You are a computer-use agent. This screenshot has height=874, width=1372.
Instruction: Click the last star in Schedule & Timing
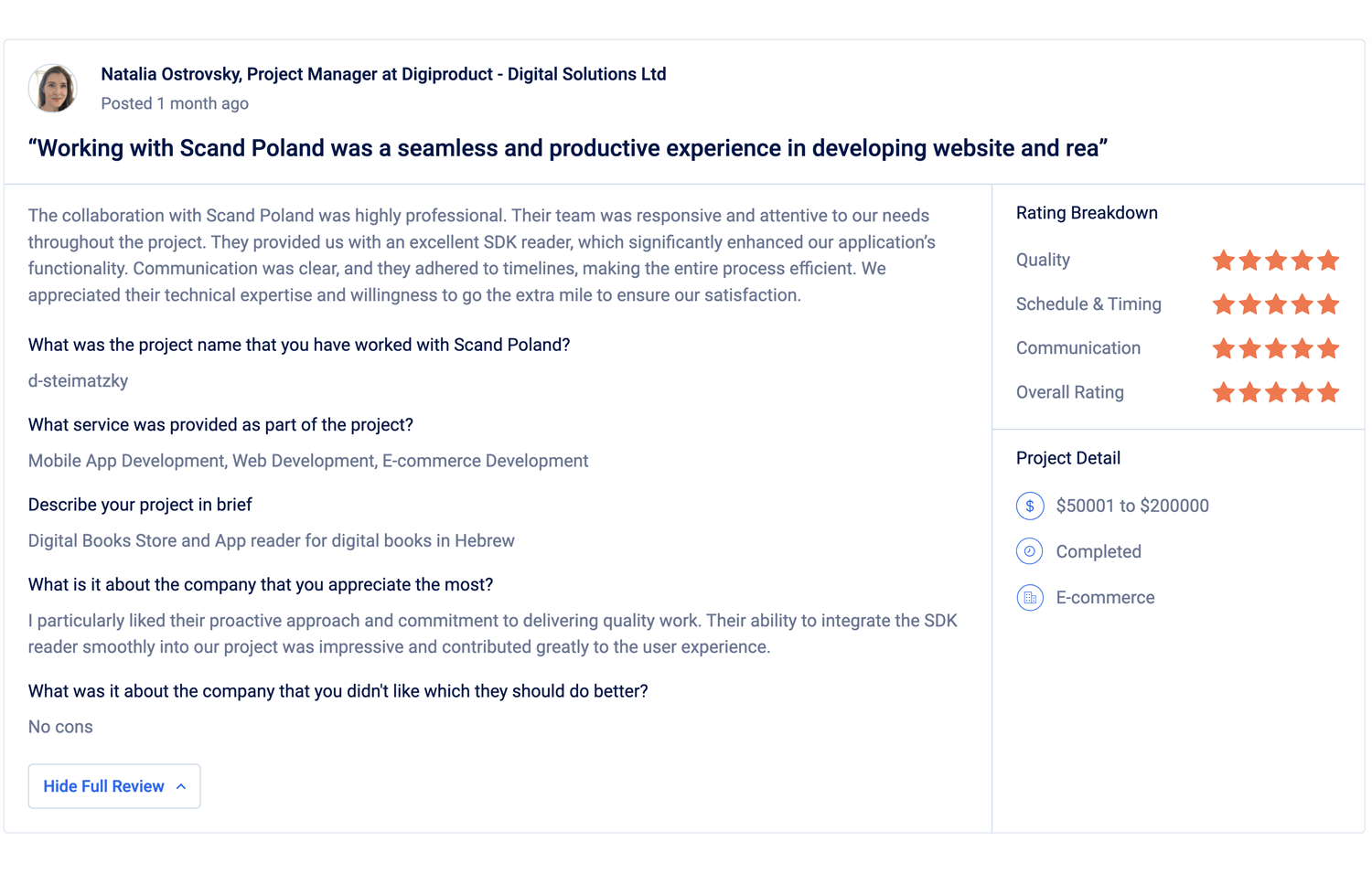pyautogui.click(x=1328, y=304)
